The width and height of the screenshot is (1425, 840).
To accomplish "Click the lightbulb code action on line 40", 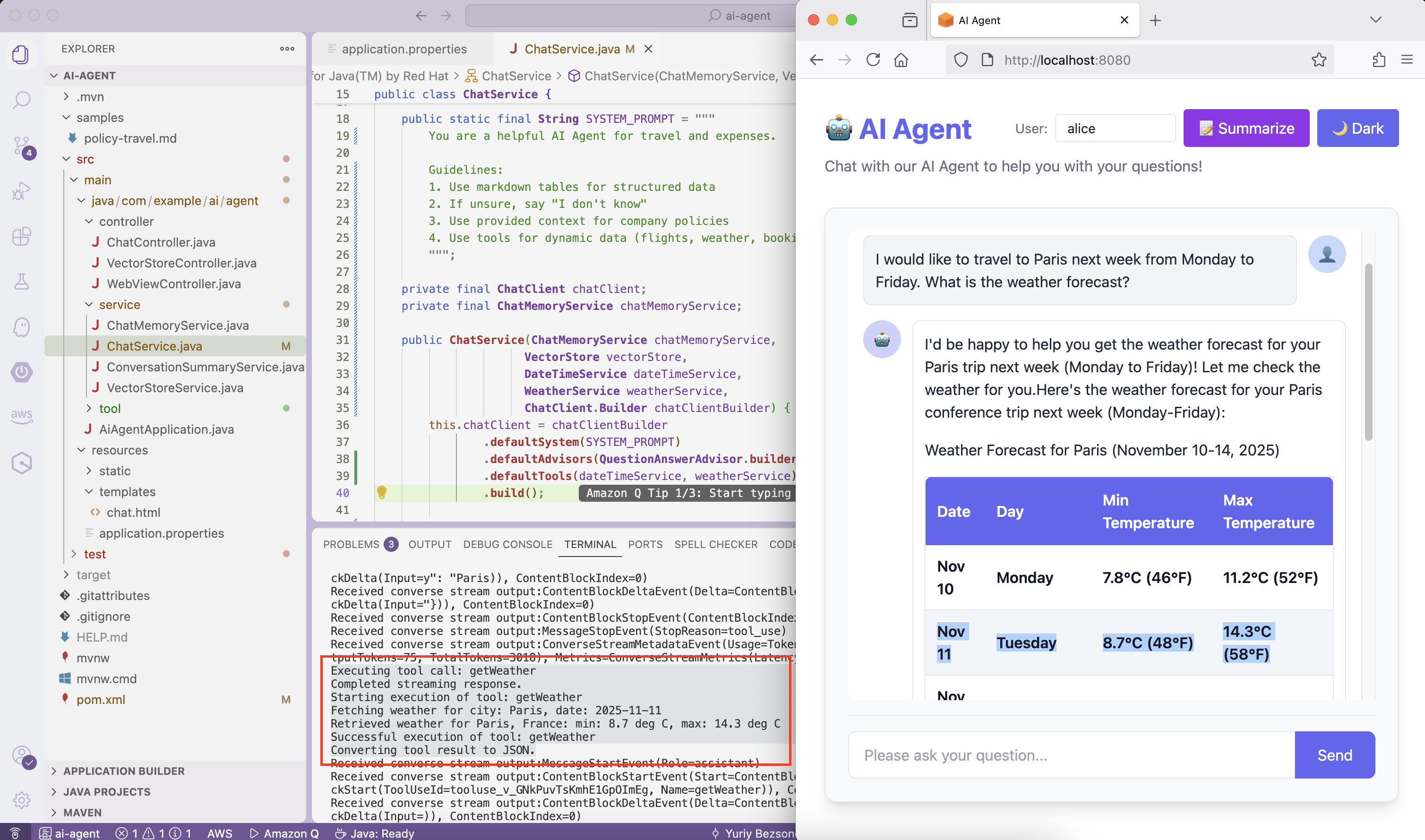I will coord(381,492).
